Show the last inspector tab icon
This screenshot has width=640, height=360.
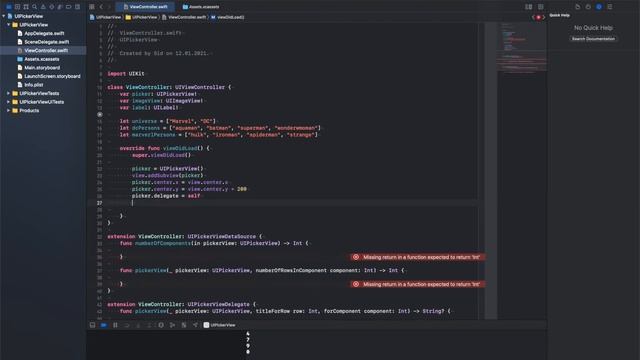coord(609,7)
